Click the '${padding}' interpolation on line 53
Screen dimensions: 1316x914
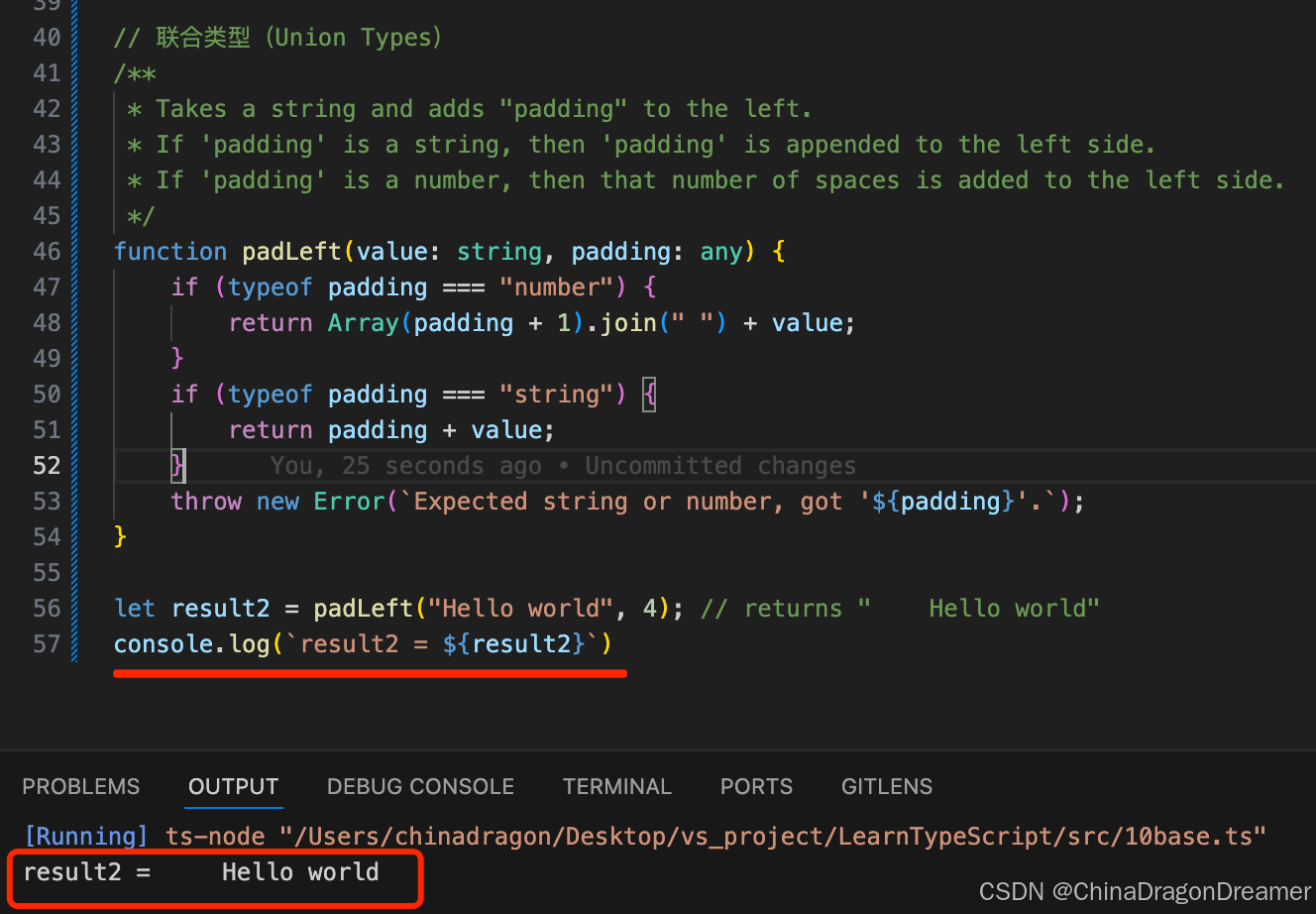point(943,502)
